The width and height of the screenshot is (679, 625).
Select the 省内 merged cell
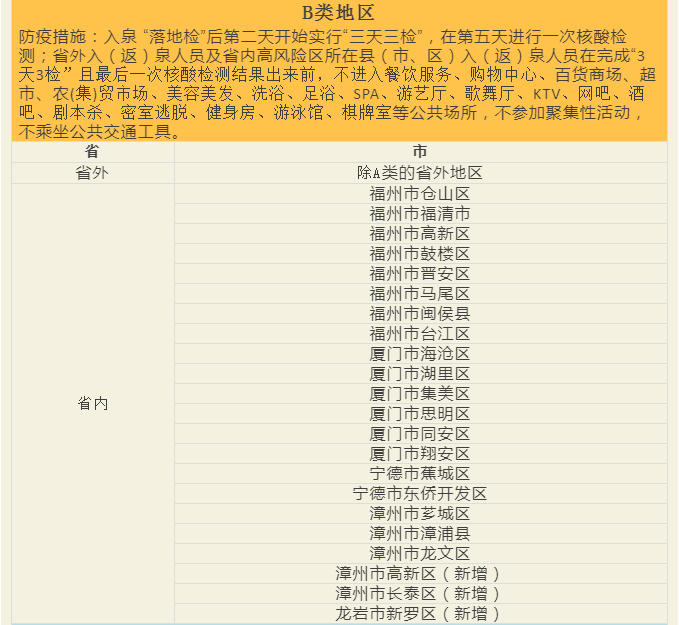coord(92,403)
